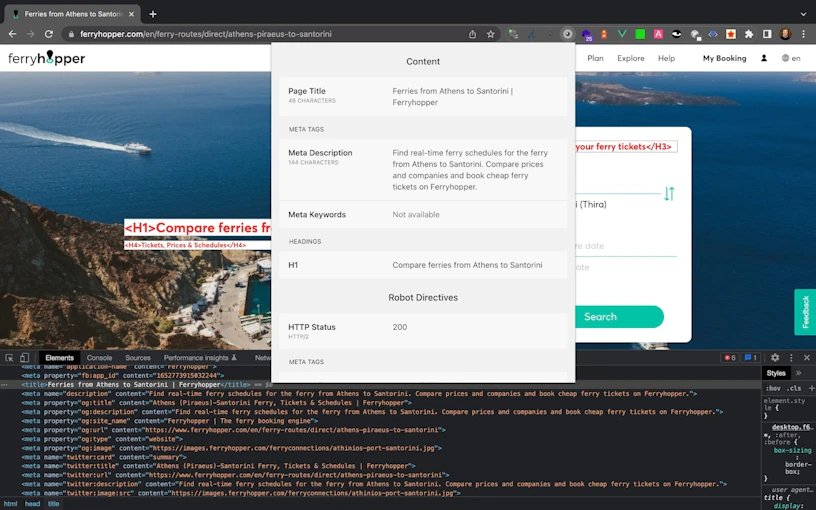Open DevTools three-dot customize menu
816x510 pixels.
tap(791, 358)
